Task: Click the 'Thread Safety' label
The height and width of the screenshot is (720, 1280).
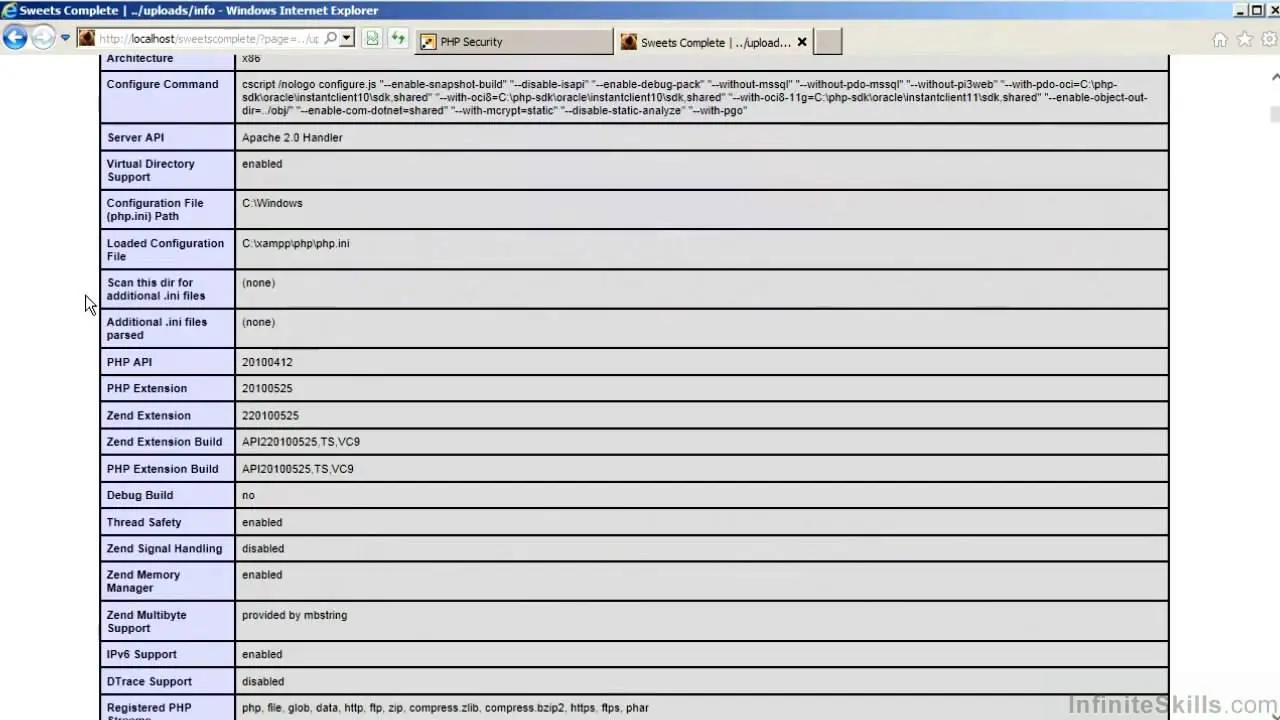Action: click(x=144, y=522)
